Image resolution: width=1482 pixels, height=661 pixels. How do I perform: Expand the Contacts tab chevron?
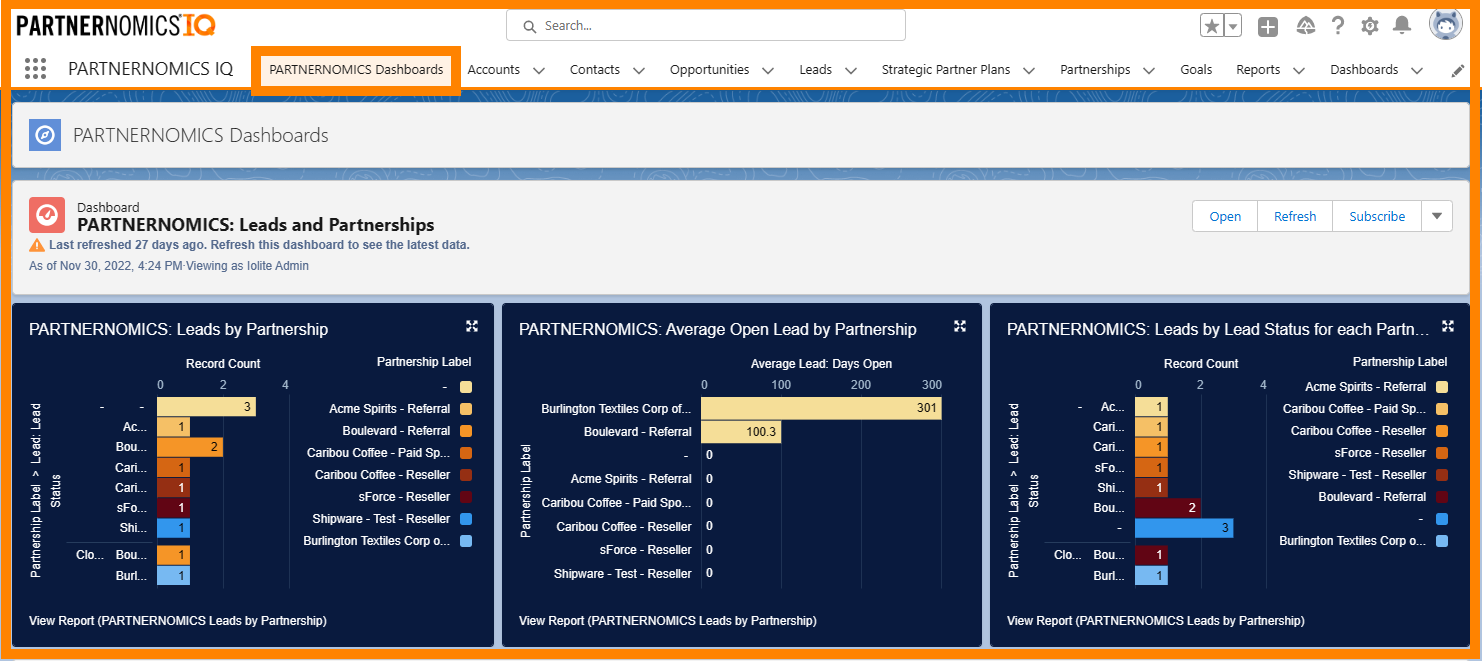(639, 71)
